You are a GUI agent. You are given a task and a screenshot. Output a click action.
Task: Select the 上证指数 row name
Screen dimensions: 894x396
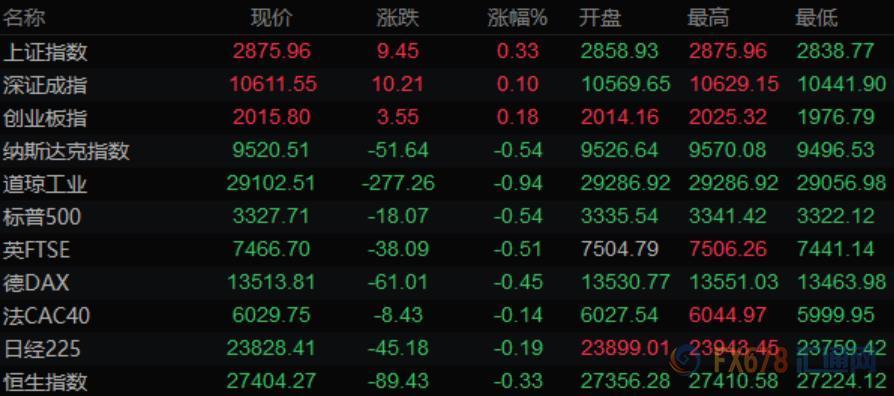click(46, 52)
